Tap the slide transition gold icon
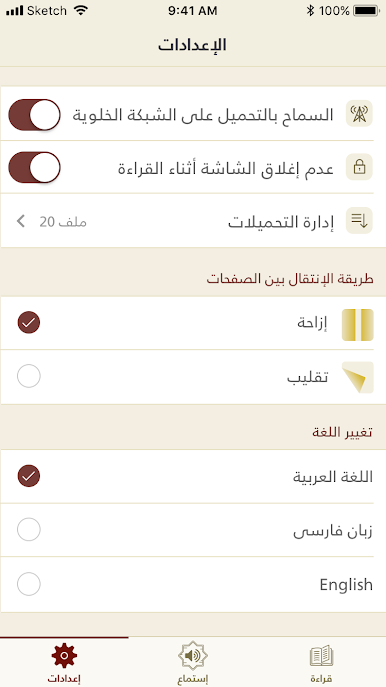Image resolution: width=386 pixels, height=687 pixels. click(x=358, y=325)
